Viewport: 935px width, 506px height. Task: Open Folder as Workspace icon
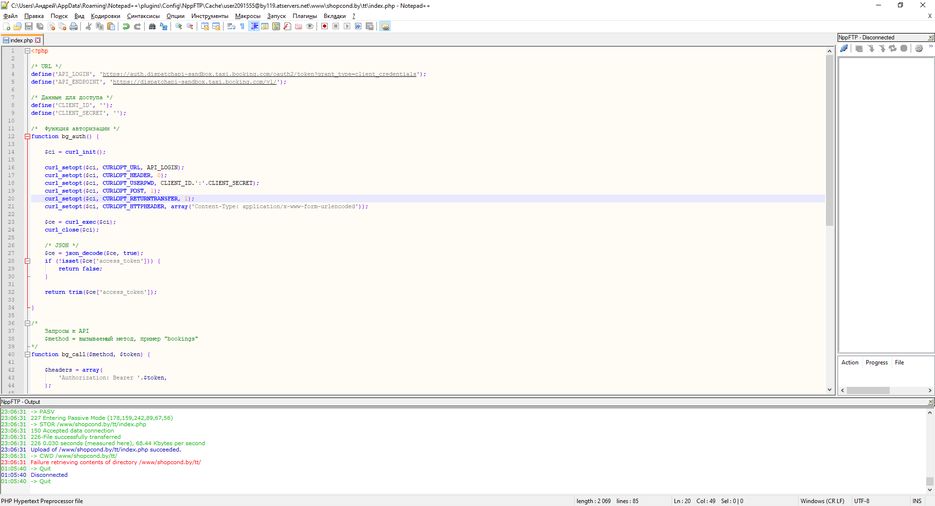pyautogui.click(x=298, y=26)
